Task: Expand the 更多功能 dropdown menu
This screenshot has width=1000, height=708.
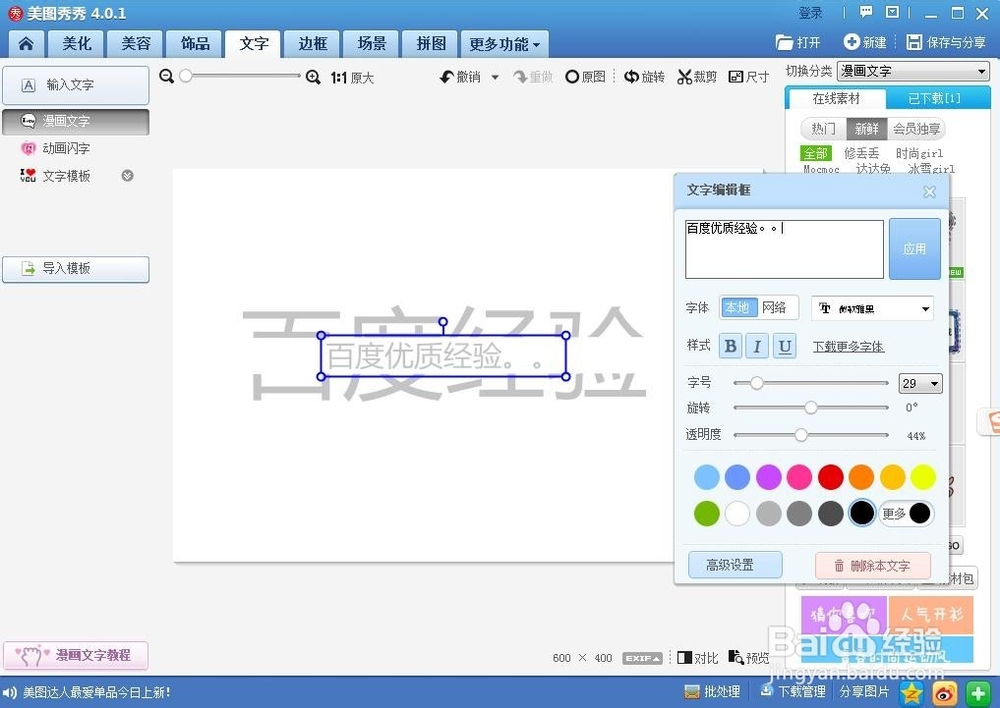Action: coord(504,43)
